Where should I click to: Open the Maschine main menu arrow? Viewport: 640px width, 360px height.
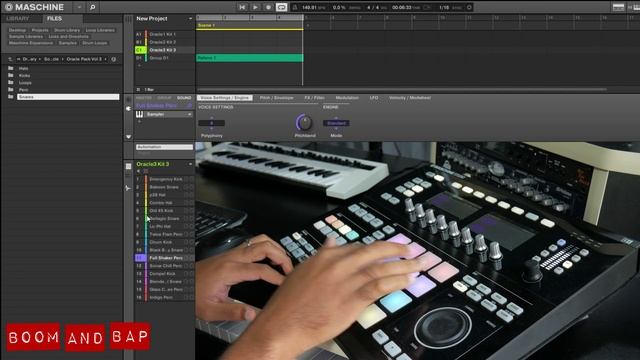[79, 7]
